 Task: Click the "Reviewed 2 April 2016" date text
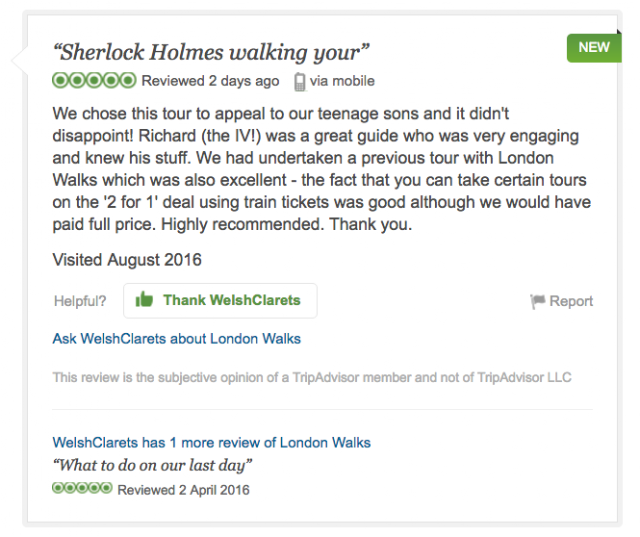tap(183, 490)
